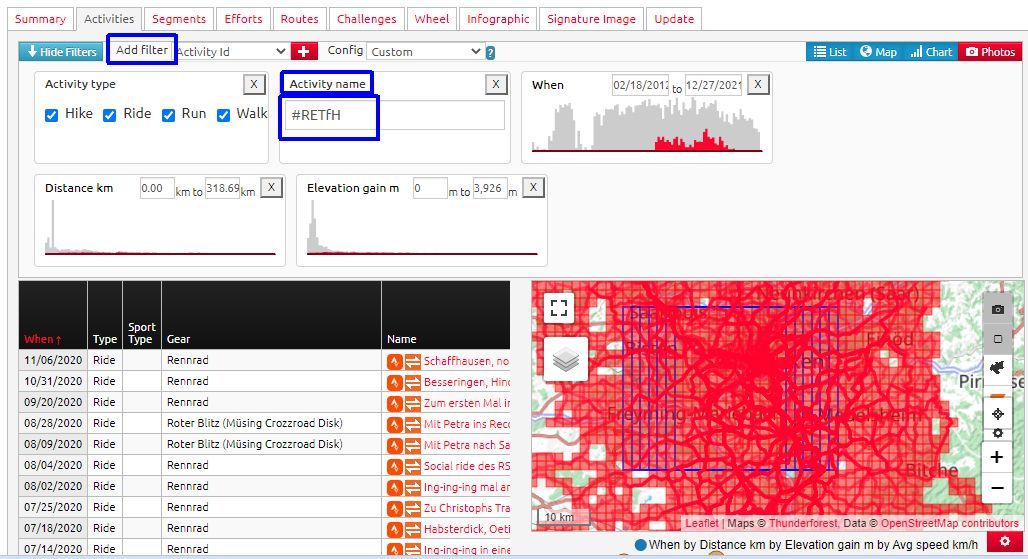This screenshot has width=1028, height=559.
Task: Open the Infographic tab
Action: point(498,19)
